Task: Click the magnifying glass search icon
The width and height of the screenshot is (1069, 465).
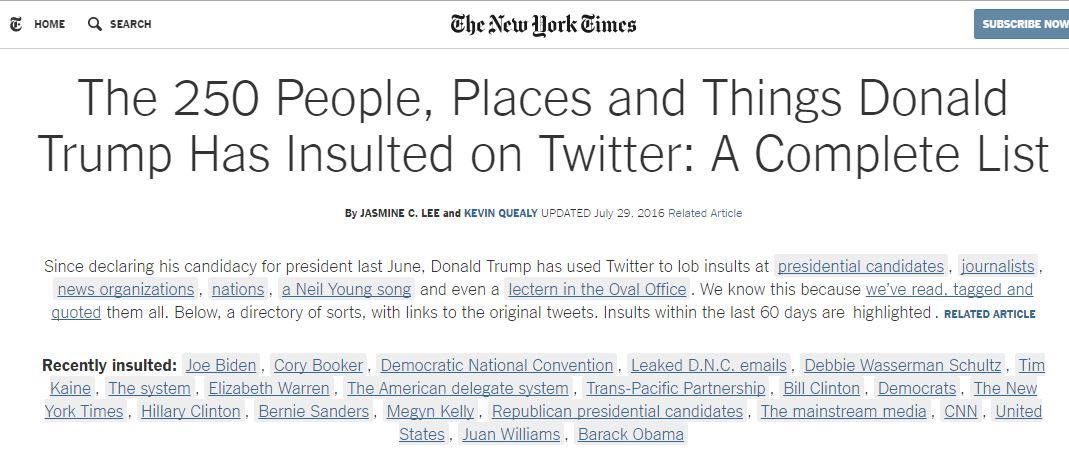Action: coord(95,24)
